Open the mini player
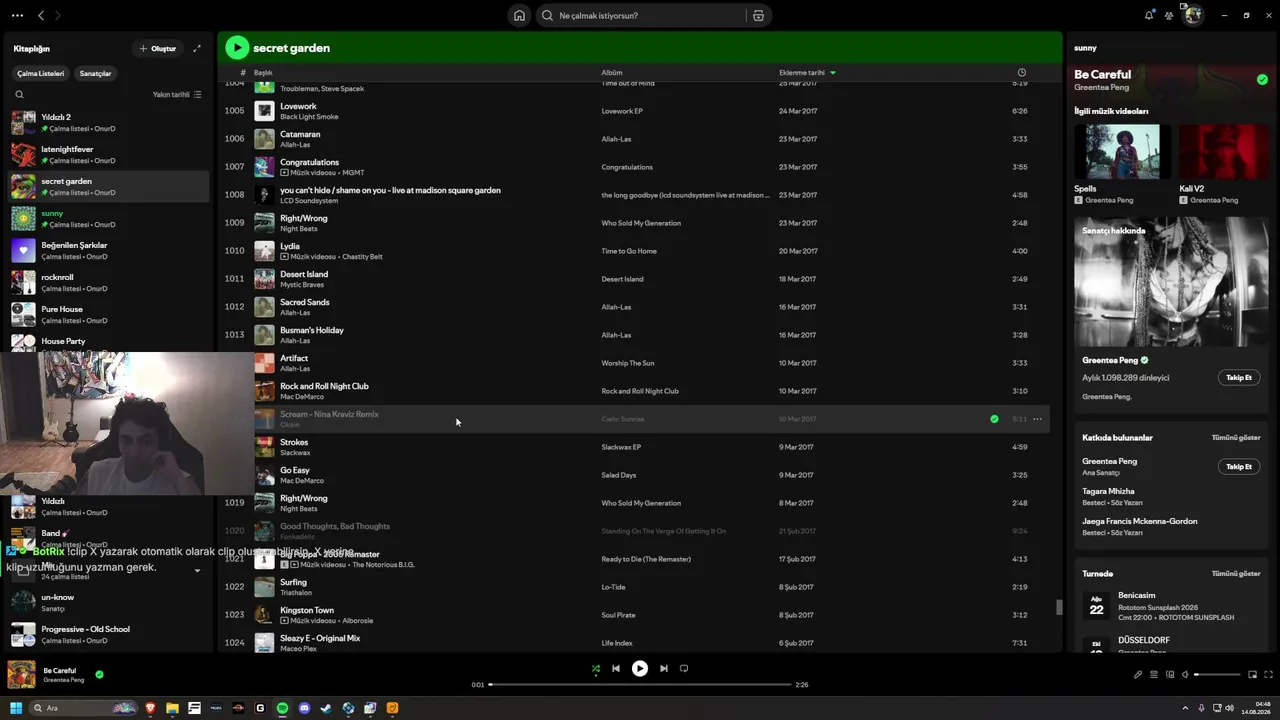The image size is (1280, 720). [x=1252, y=675]
